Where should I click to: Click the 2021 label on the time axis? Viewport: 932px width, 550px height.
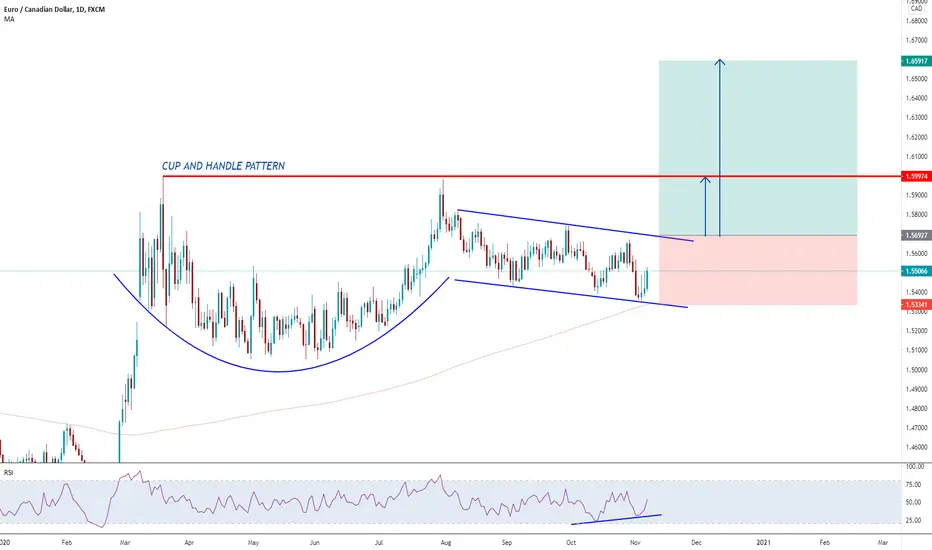tap(763, 542)
